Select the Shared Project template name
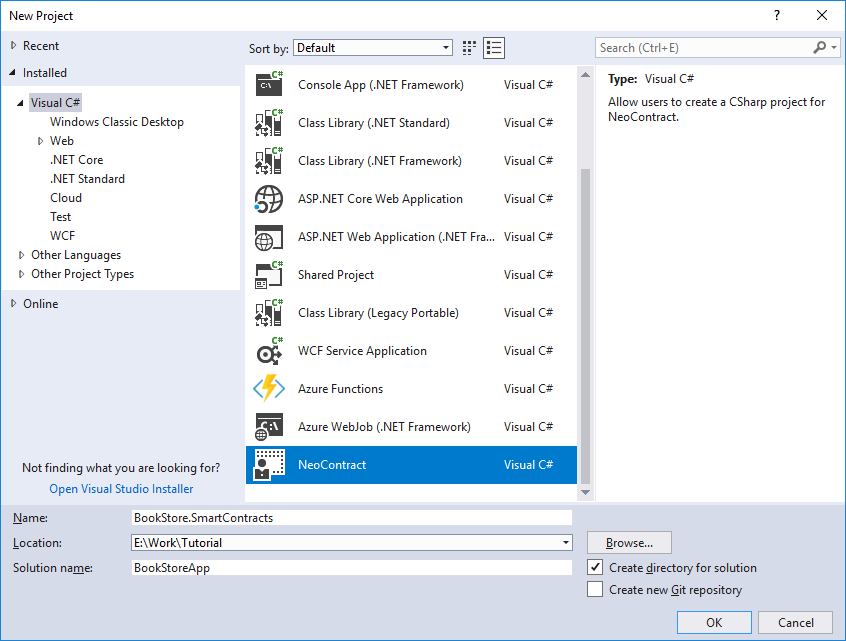The height and width of the screenshot is (641, 846). (x=336, y=275)
